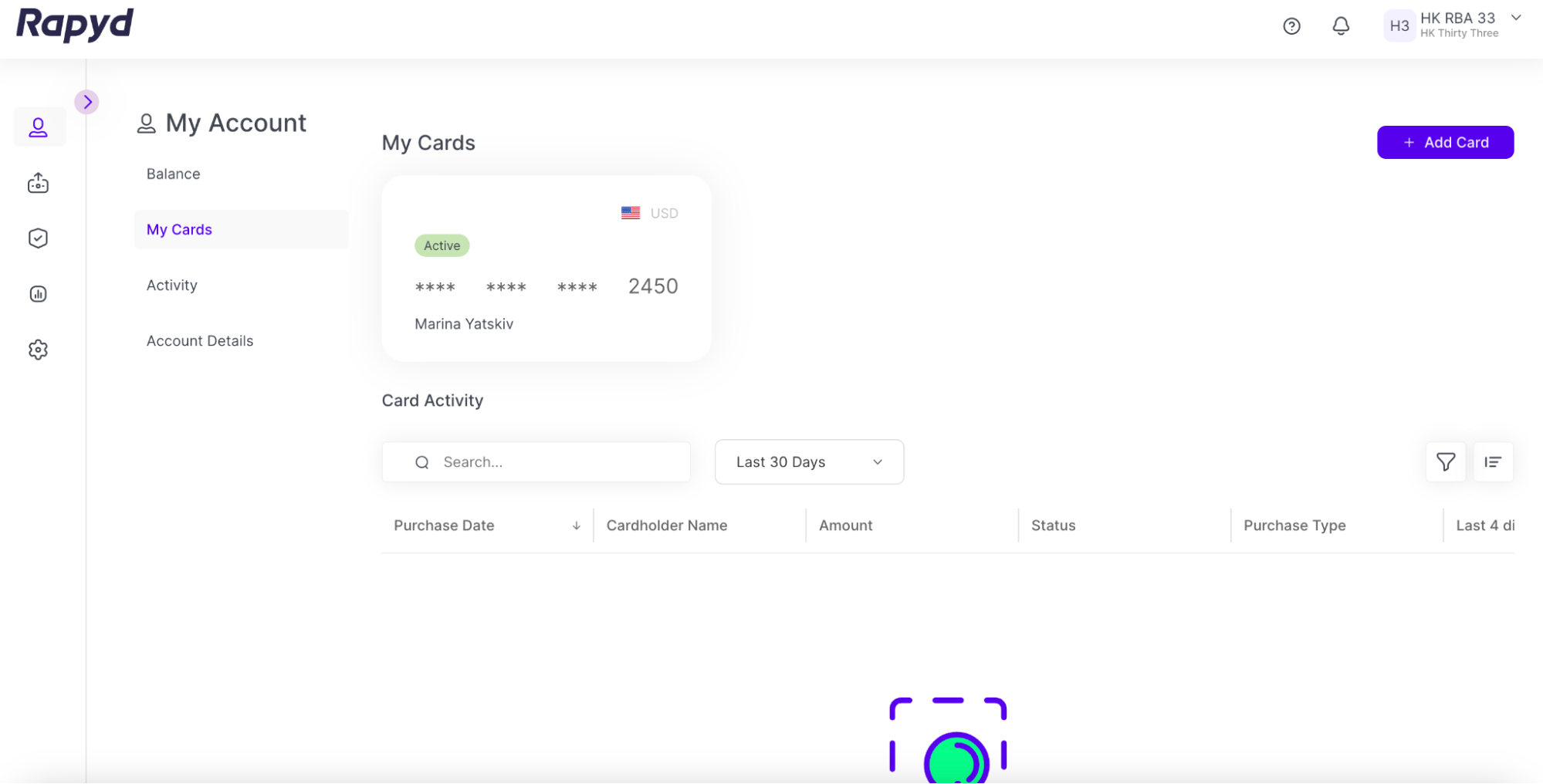Image resolution: width=1543 pixels, height=784 pixels.
Task: Select the account profile sidebar icon
Action: 39,127
